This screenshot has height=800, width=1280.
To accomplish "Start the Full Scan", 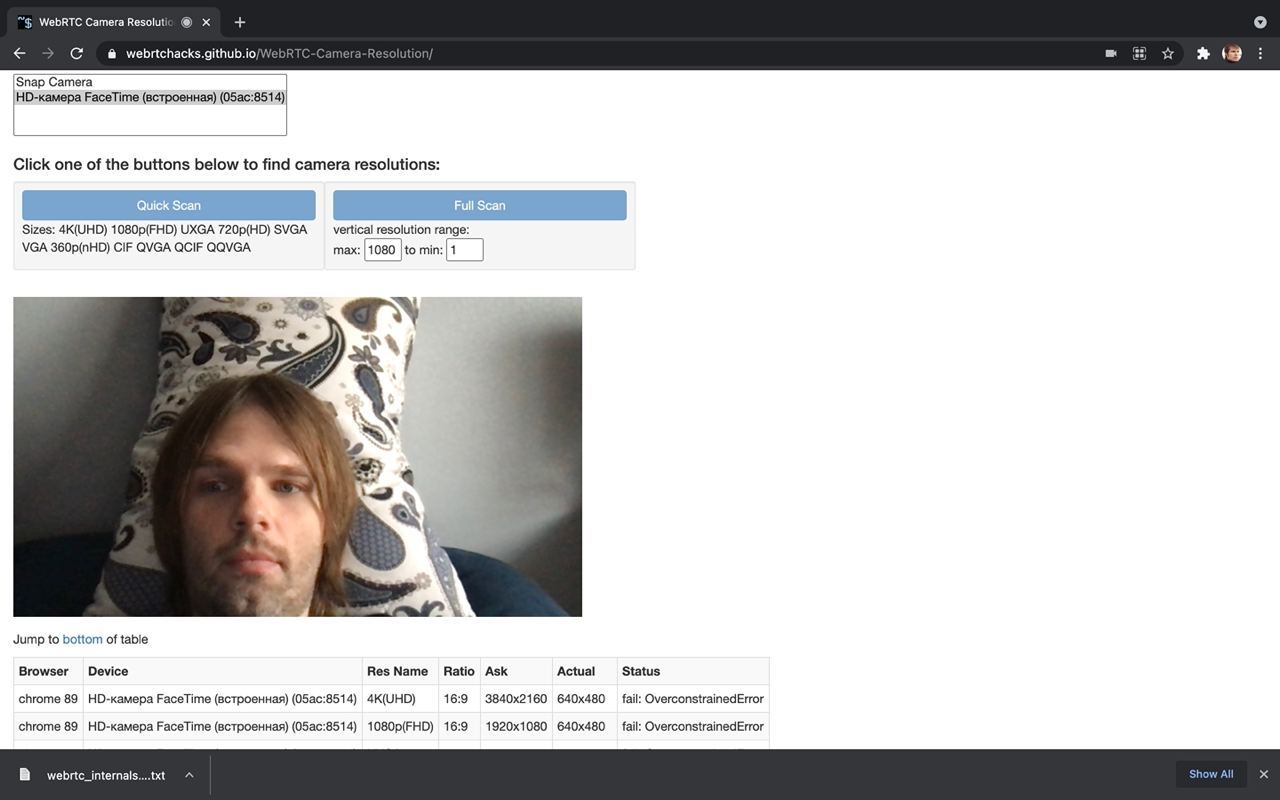I will pos(480,205).
